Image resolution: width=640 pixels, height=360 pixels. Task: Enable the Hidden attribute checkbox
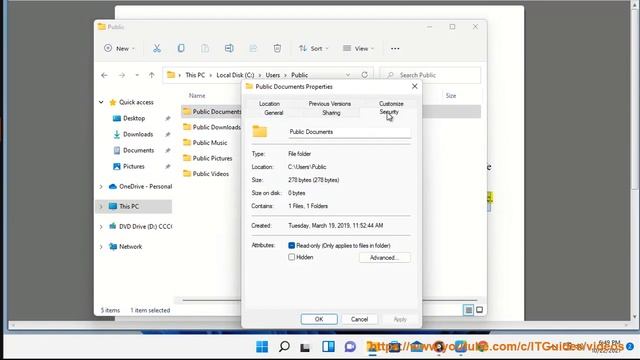[291, 257]
